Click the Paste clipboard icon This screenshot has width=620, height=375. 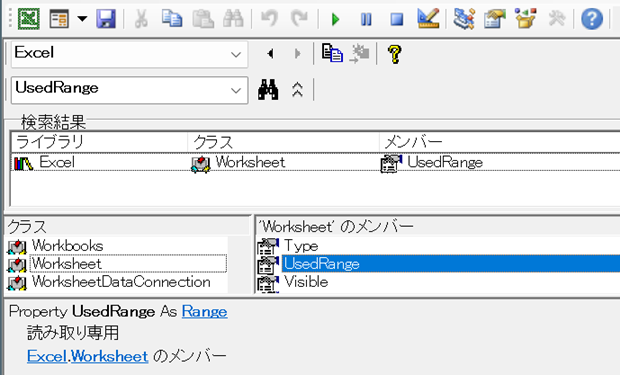pos(202,19)
